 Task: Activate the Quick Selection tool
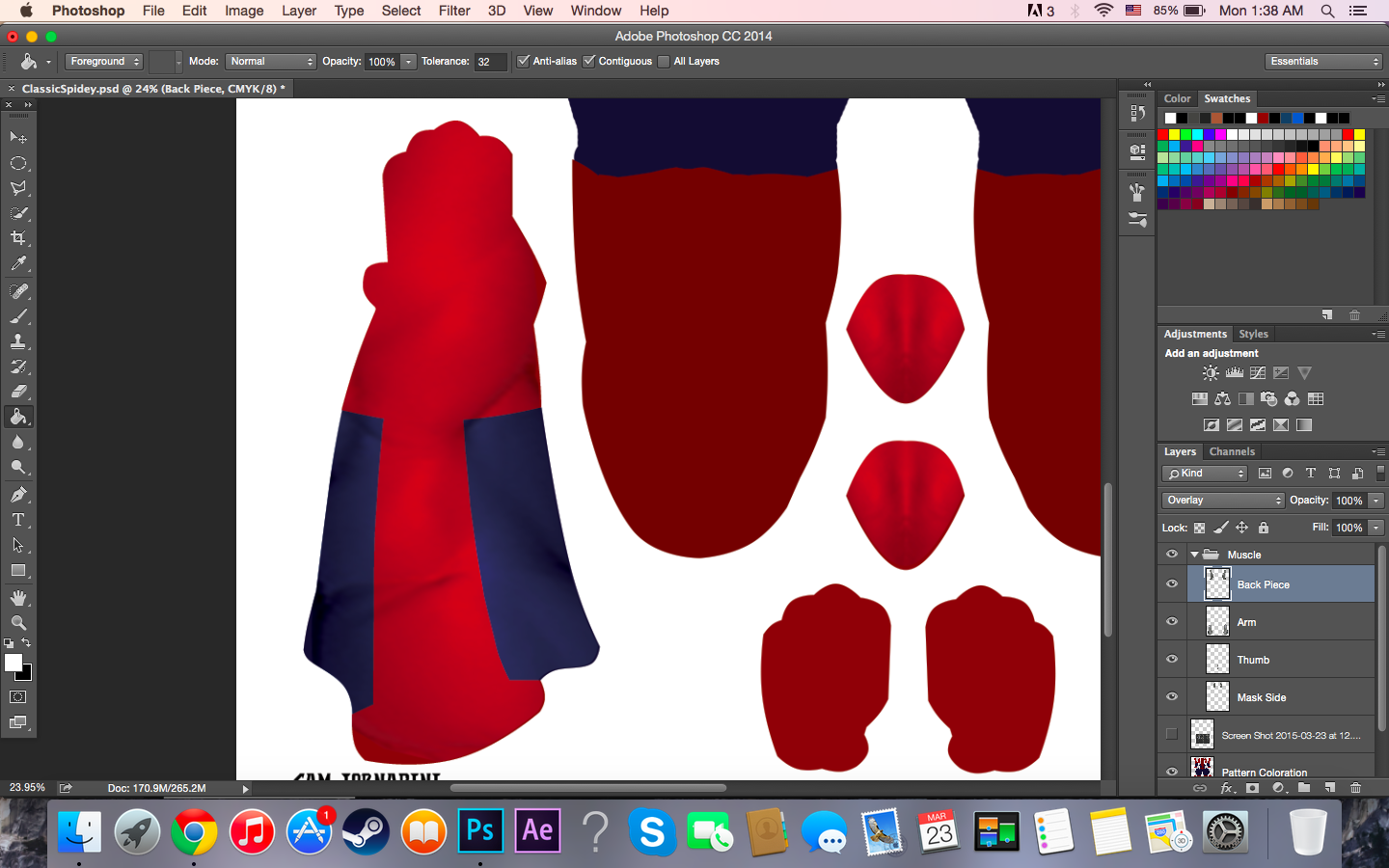click(18, 213)
